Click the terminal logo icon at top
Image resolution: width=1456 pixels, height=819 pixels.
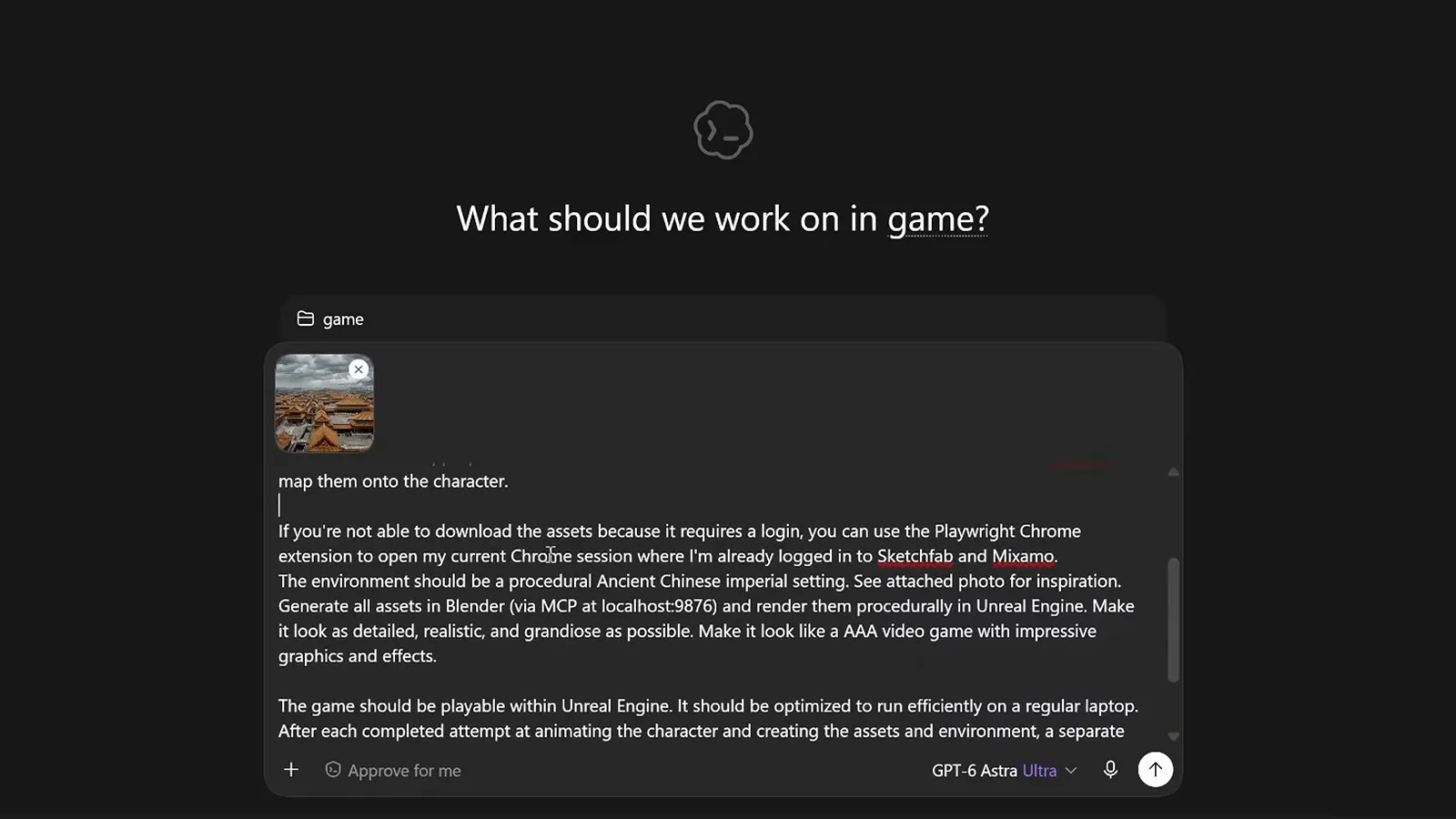(x=723, y=130)
